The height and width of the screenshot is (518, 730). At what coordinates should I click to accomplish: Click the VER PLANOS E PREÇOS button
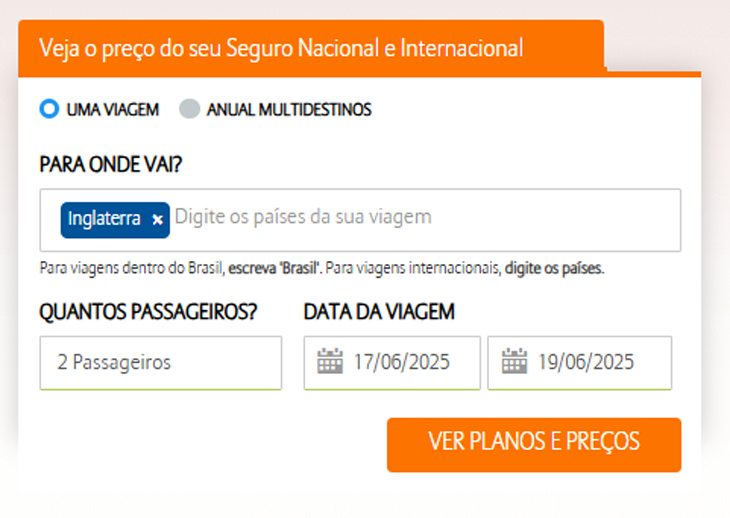pyautogui.click(x=534, y=444)
